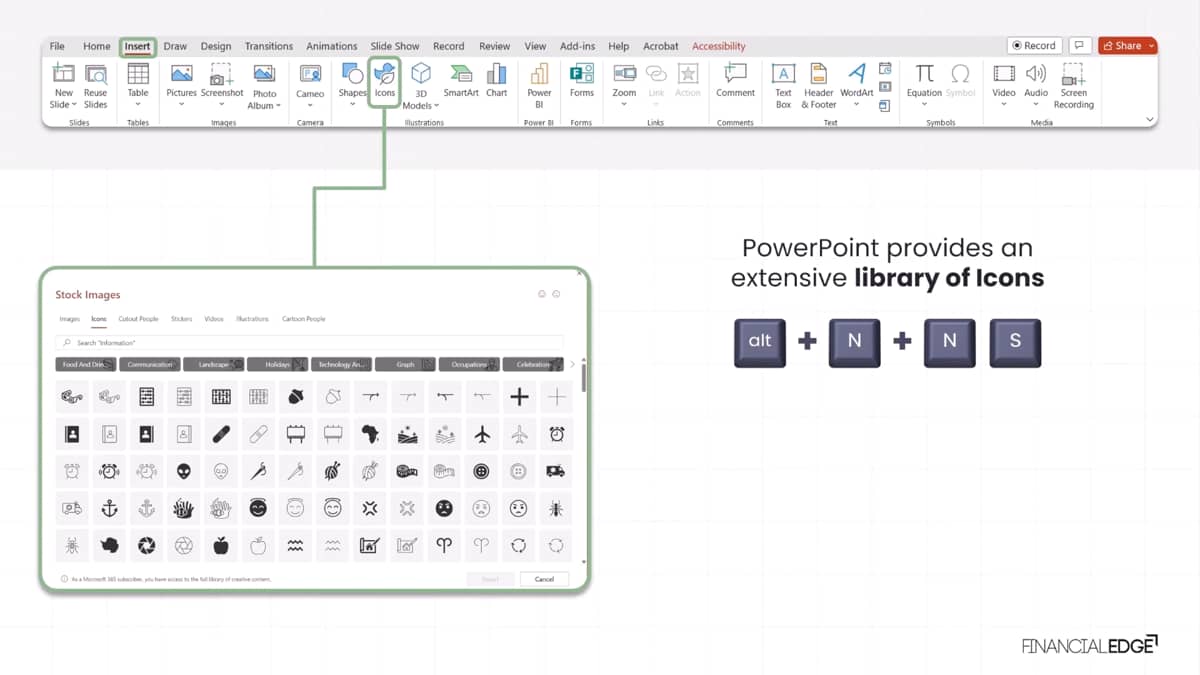
Task: Filter icons by Food And Drink
Action: click(x=87, y=365)
